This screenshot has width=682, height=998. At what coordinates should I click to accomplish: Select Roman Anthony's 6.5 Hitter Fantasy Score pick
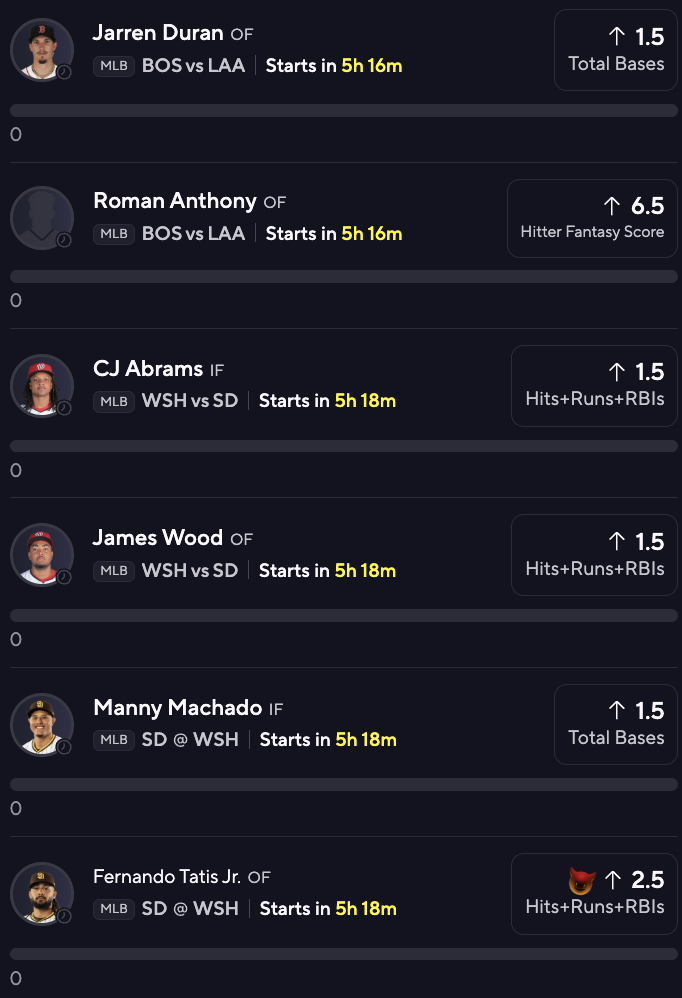pyautogui.click(x=592, y=218)
